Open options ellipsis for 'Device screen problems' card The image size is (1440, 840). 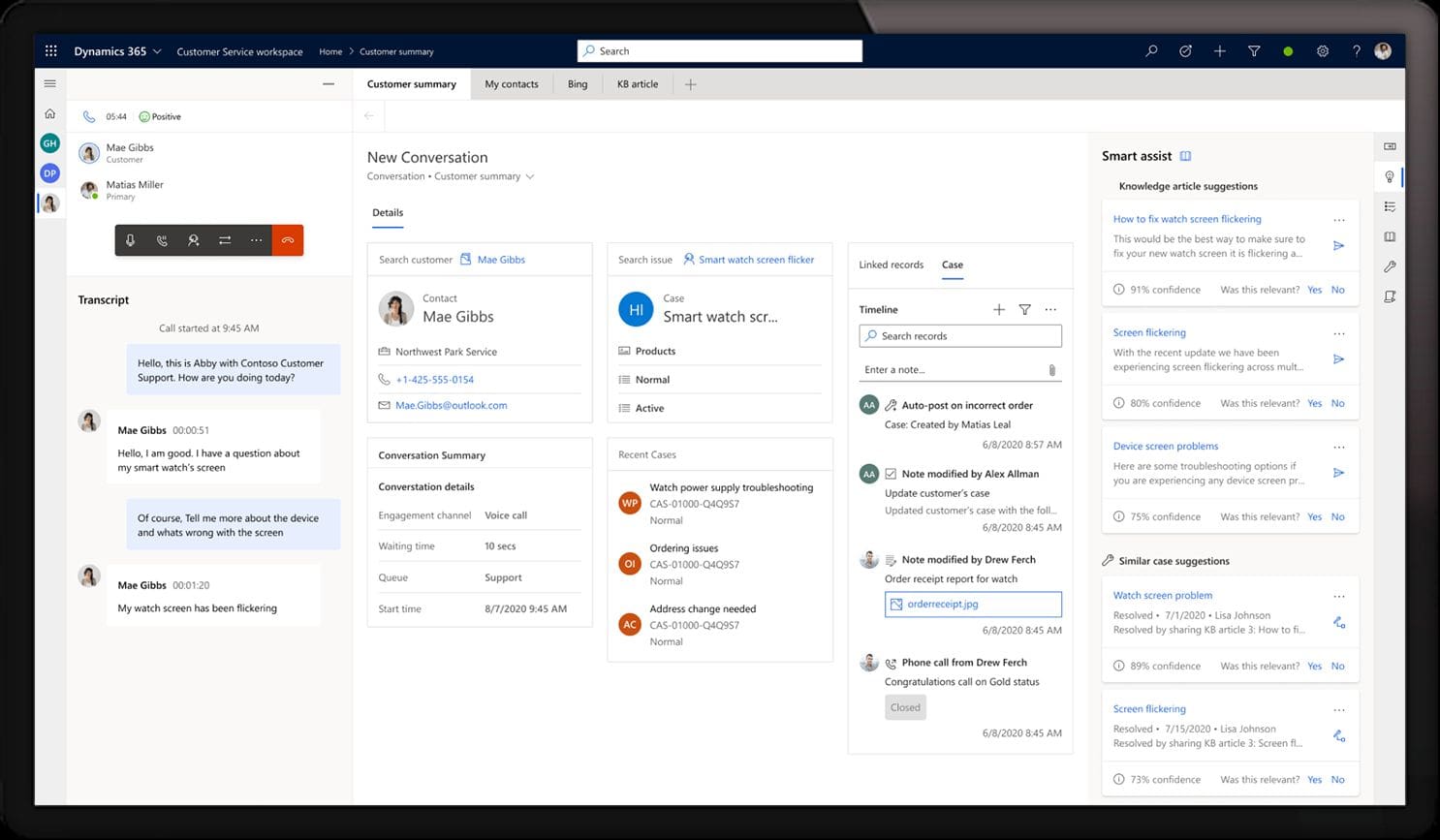pyautogui.click(x=1338, y=447)
